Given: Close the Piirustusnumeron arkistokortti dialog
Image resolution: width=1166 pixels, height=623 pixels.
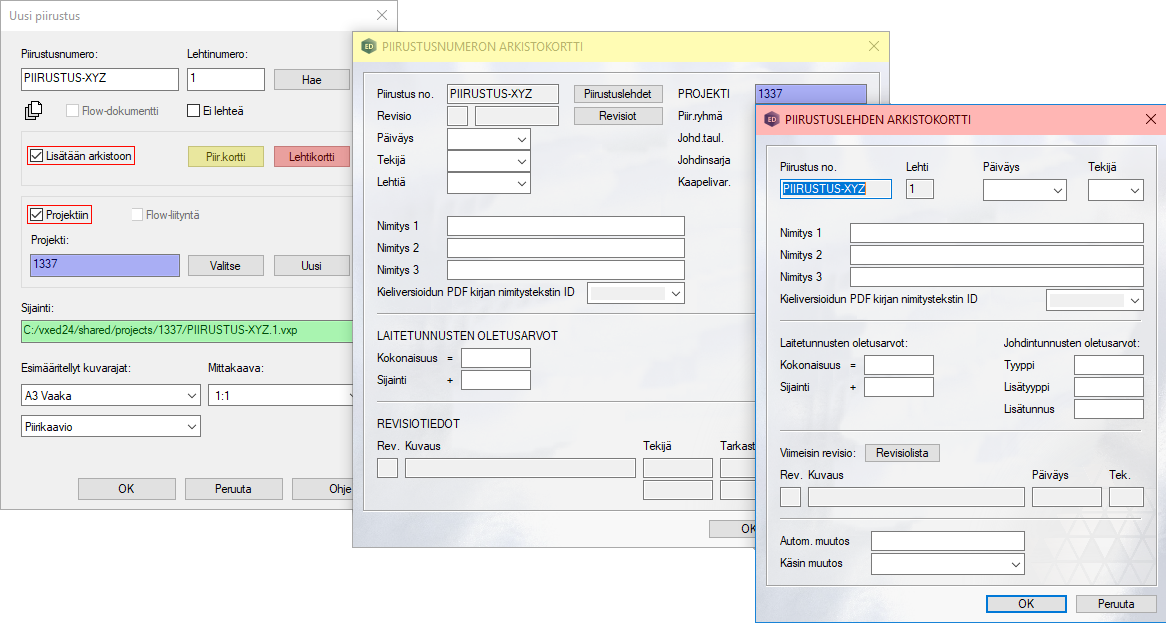Looking at the screenshot, I should coord(873,46).
